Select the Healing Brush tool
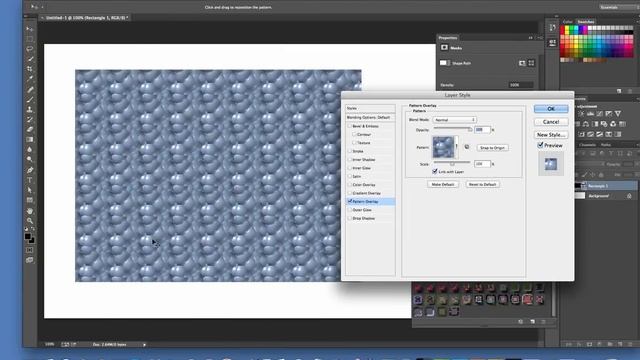 [x=29, y=89]
